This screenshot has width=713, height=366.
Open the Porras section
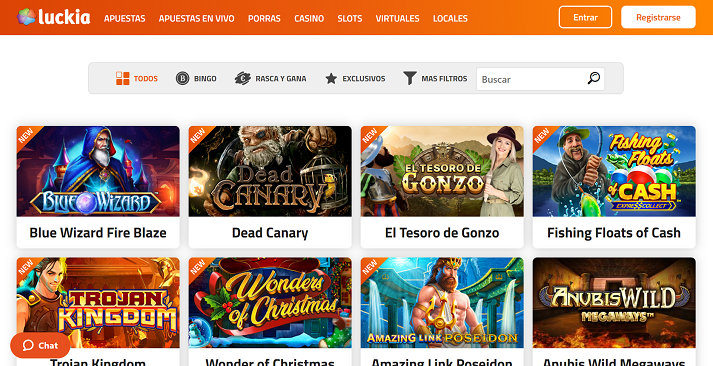[264, 19]
